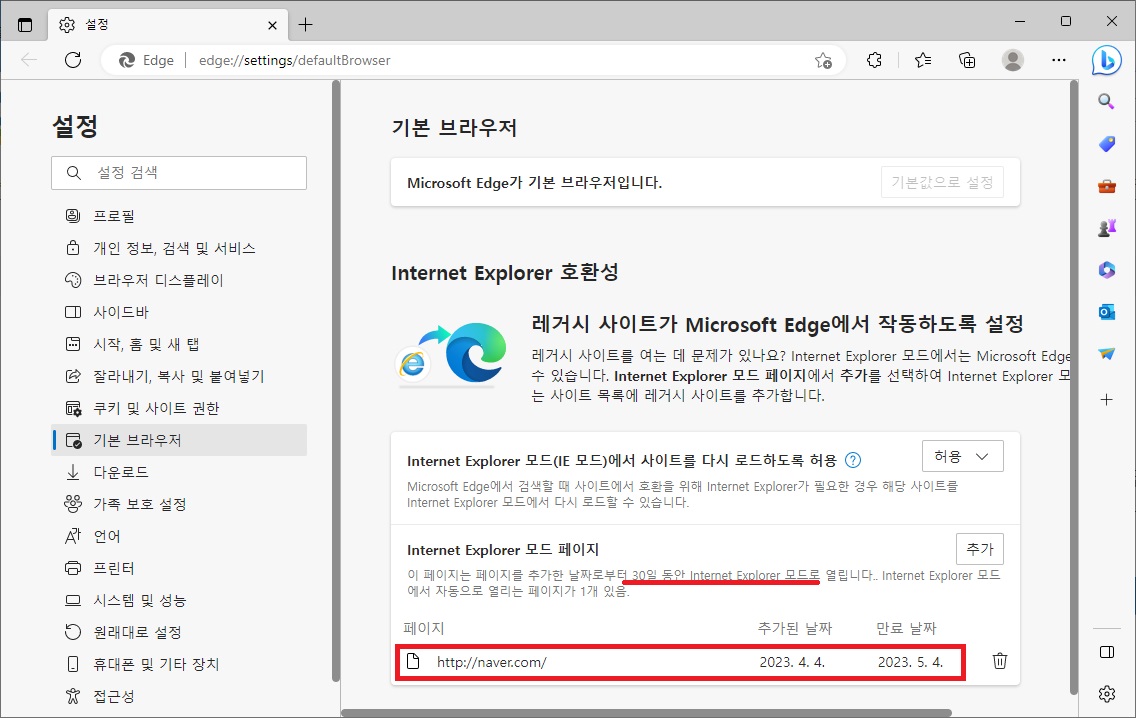Viewport: 1136px width, 718px height.
Task: Click the address bar edge://settings/defaultBrowser
Action: 294,60
